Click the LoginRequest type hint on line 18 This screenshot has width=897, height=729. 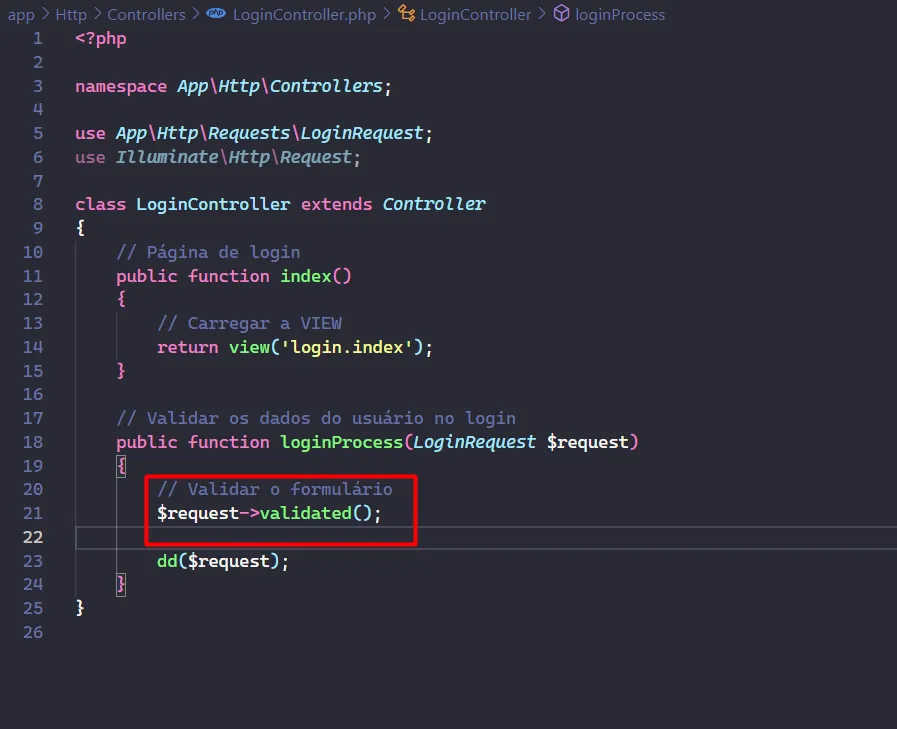(475, 442)
